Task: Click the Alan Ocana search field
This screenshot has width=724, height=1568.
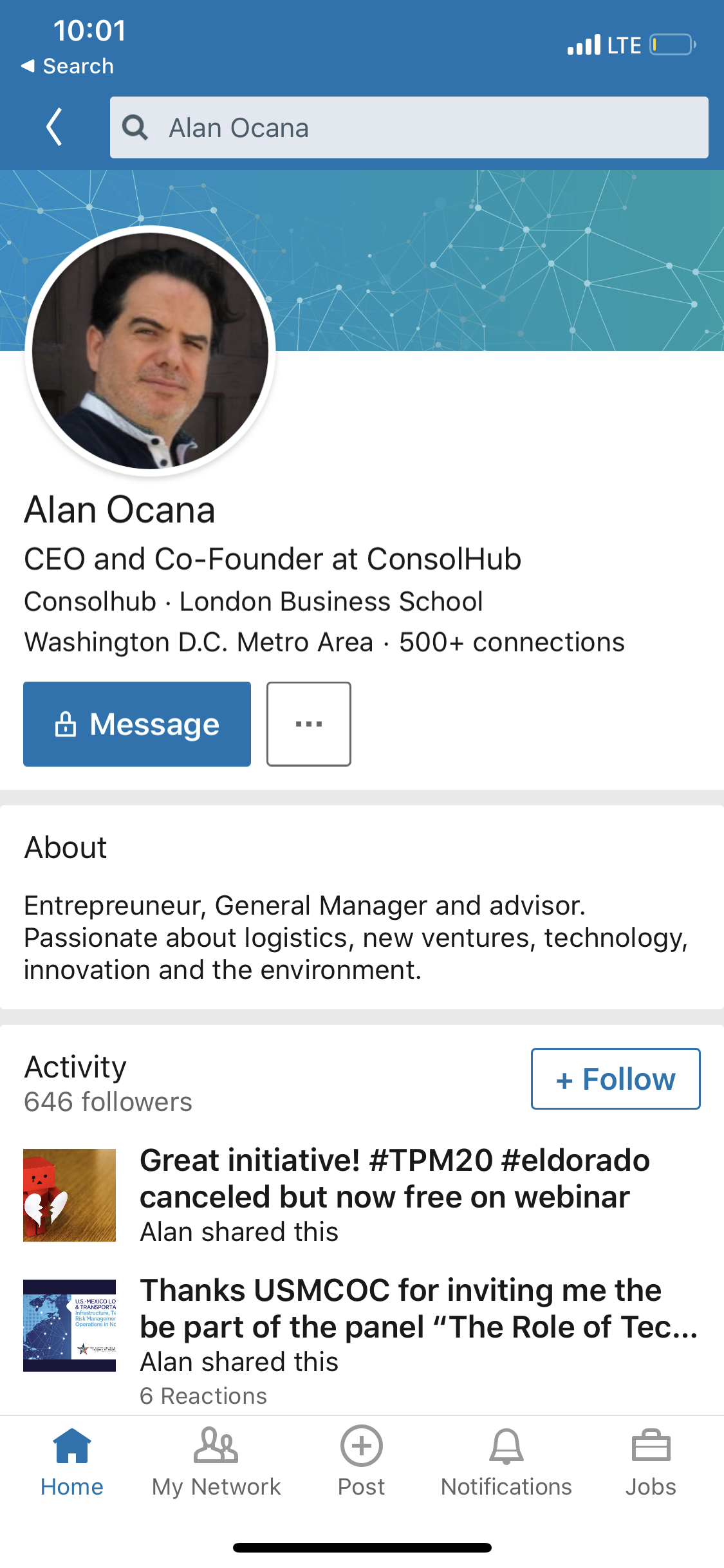Action: tap(409, 127)
